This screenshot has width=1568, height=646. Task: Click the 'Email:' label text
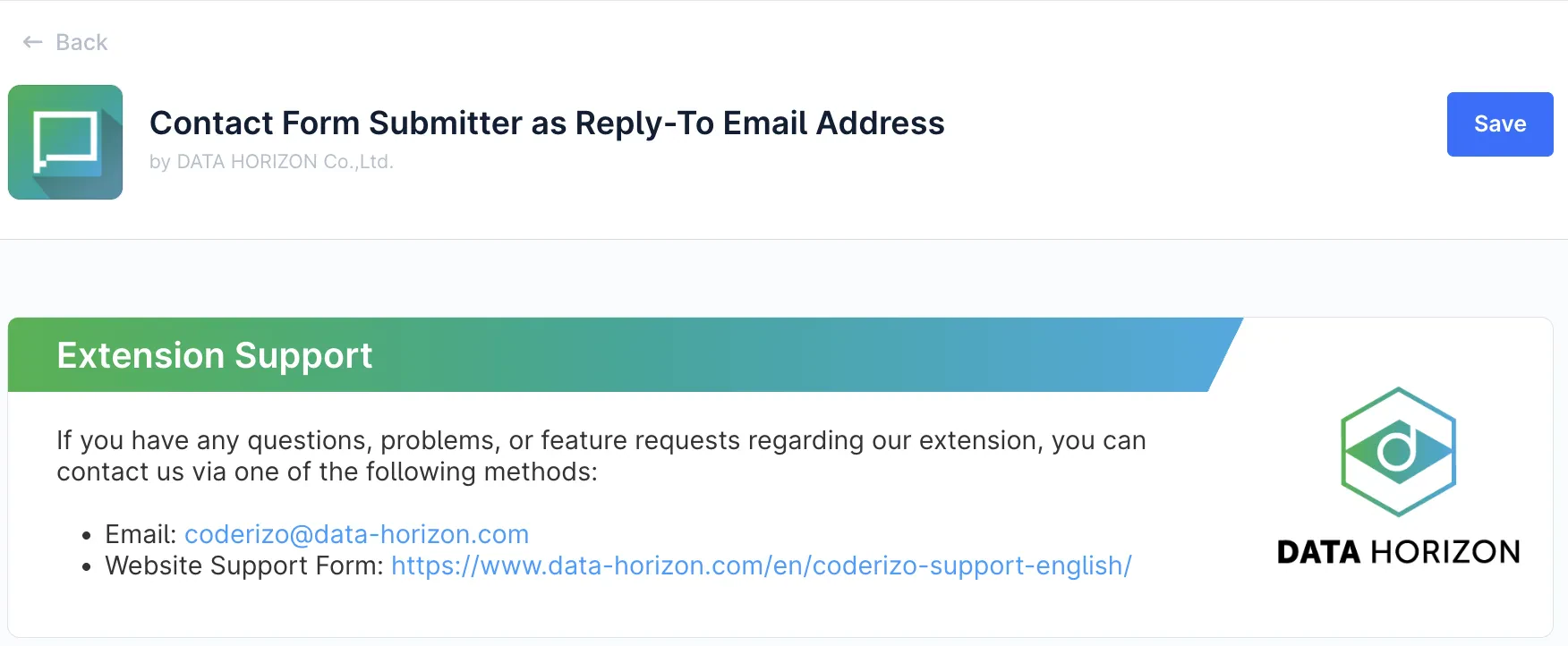141,534
